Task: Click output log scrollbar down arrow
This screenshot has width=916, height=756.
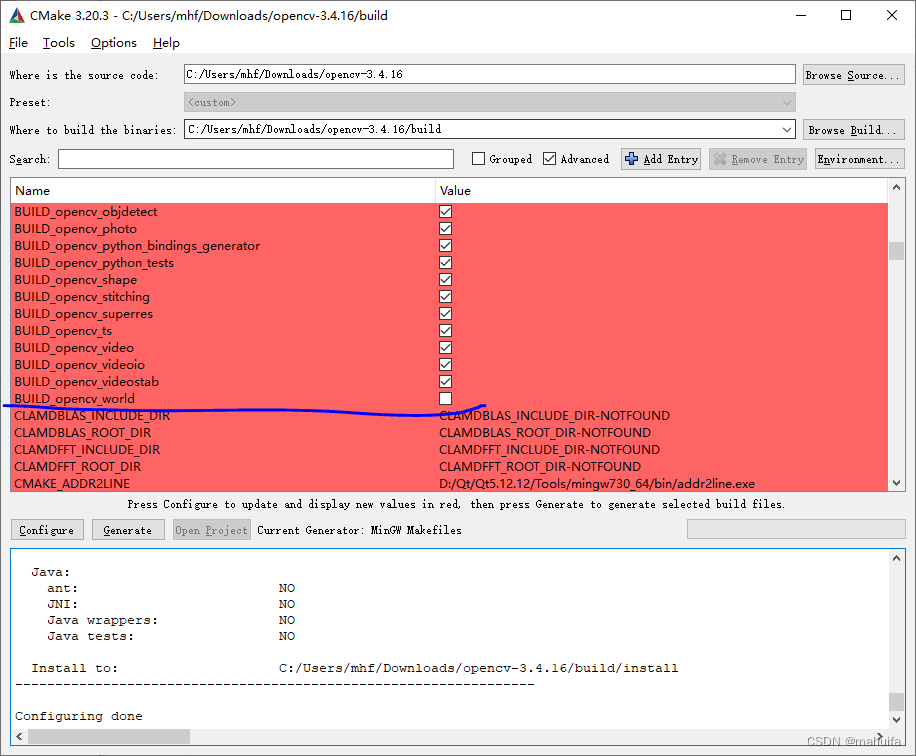Action: tap(896, 720)
